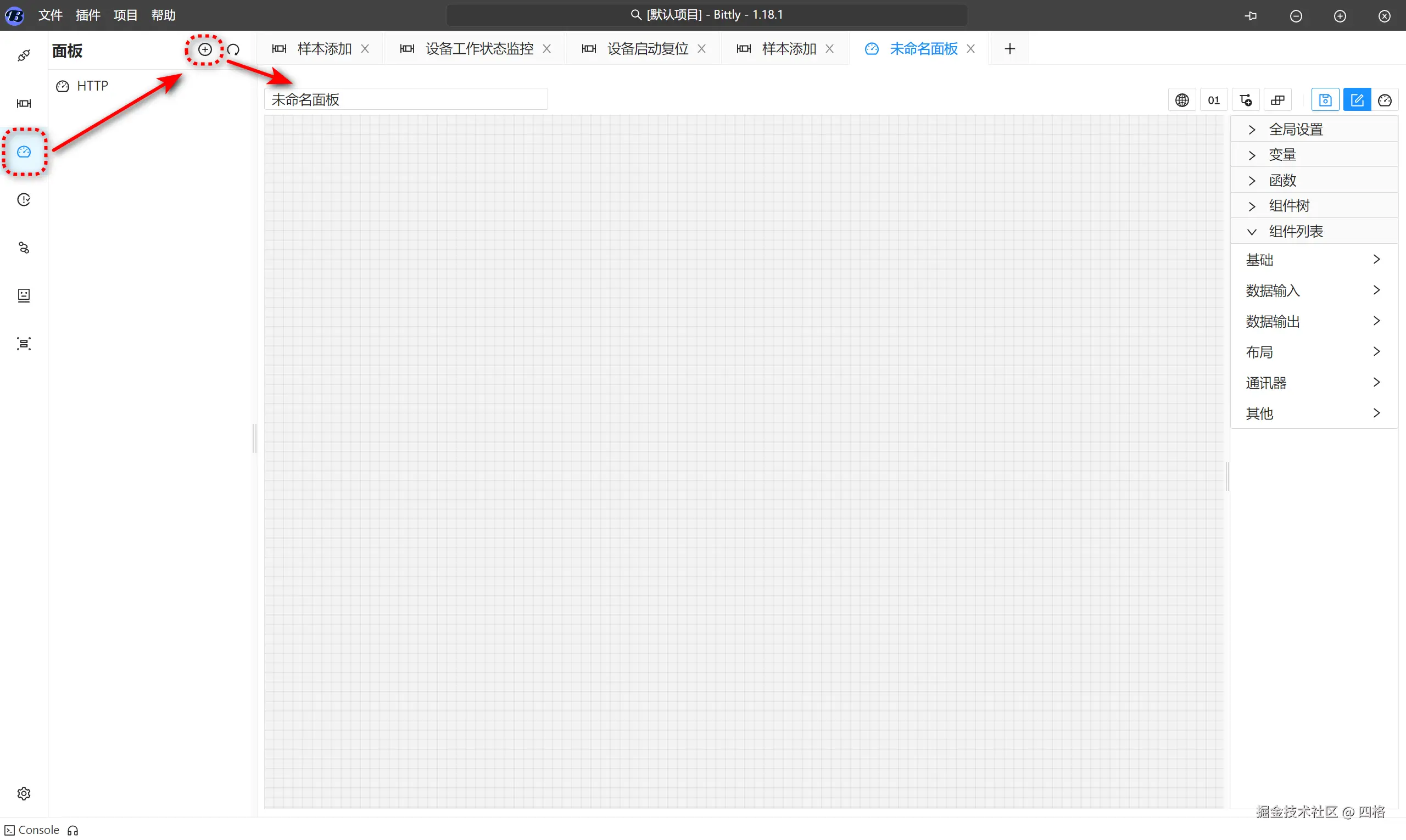The width and height of the screenshot is (1406, 840).
Task: Open the settings gear in sidebar
Action: 24,793
